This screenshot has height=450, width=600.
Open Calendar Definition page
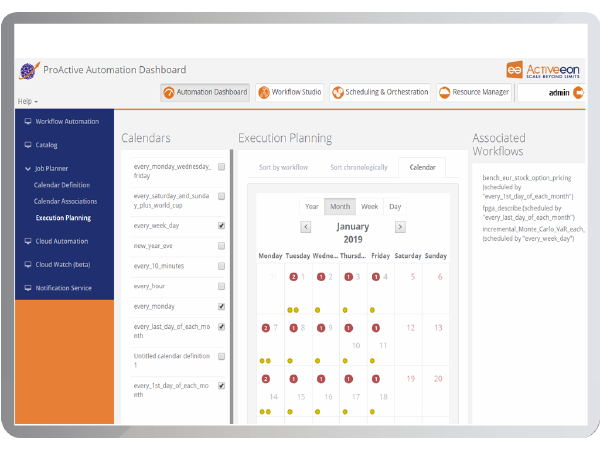(62, 185)
